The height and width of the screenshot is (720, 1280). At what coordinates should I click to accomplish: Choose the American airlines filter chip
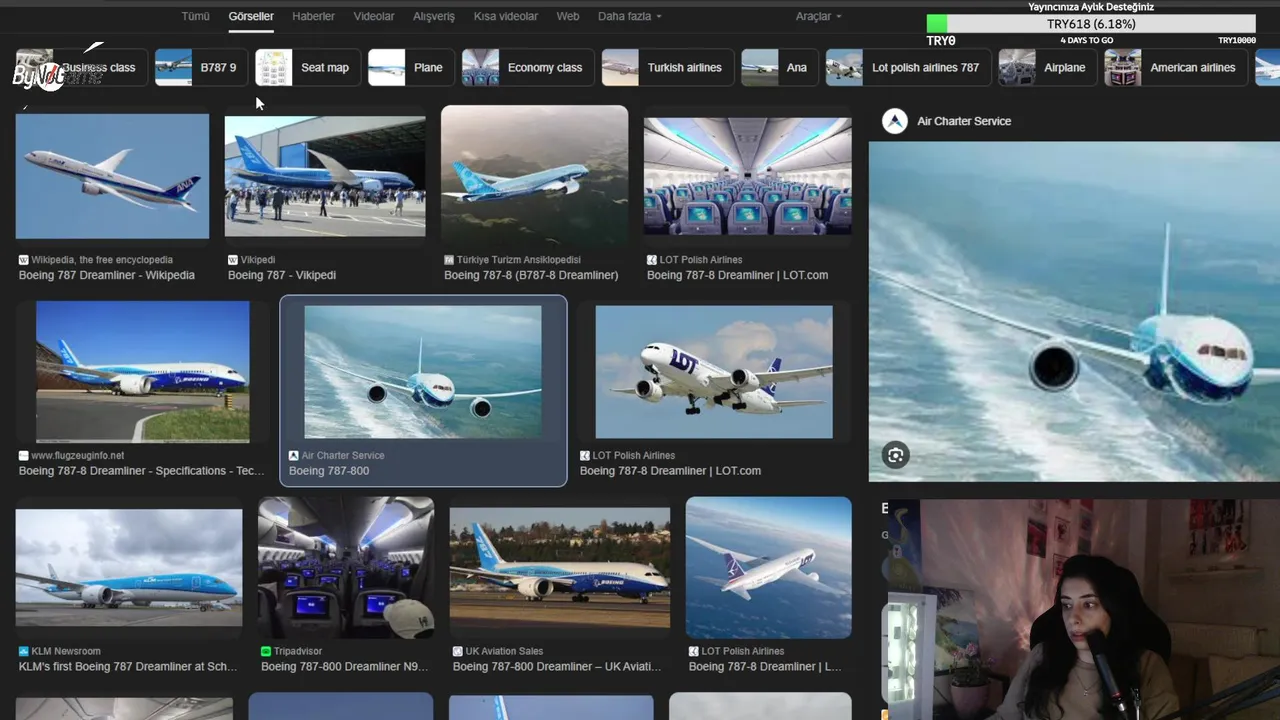[1176, 67]
